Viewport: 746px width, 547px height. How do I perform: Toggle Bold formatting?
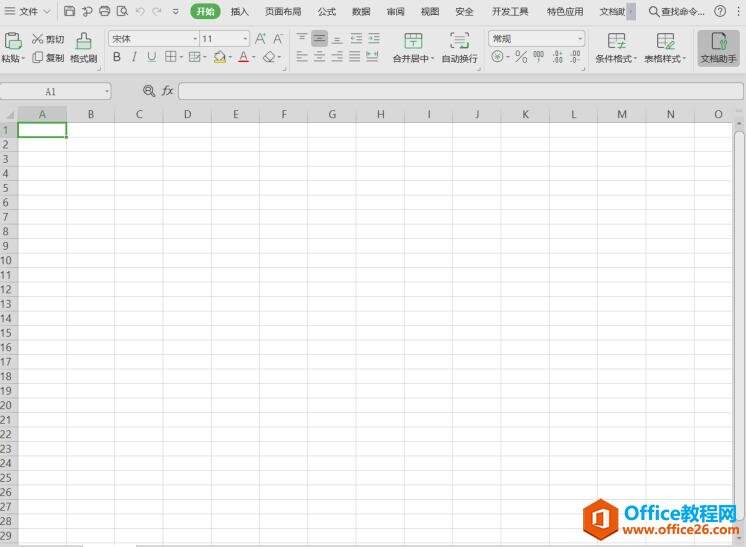click(117, 57)
